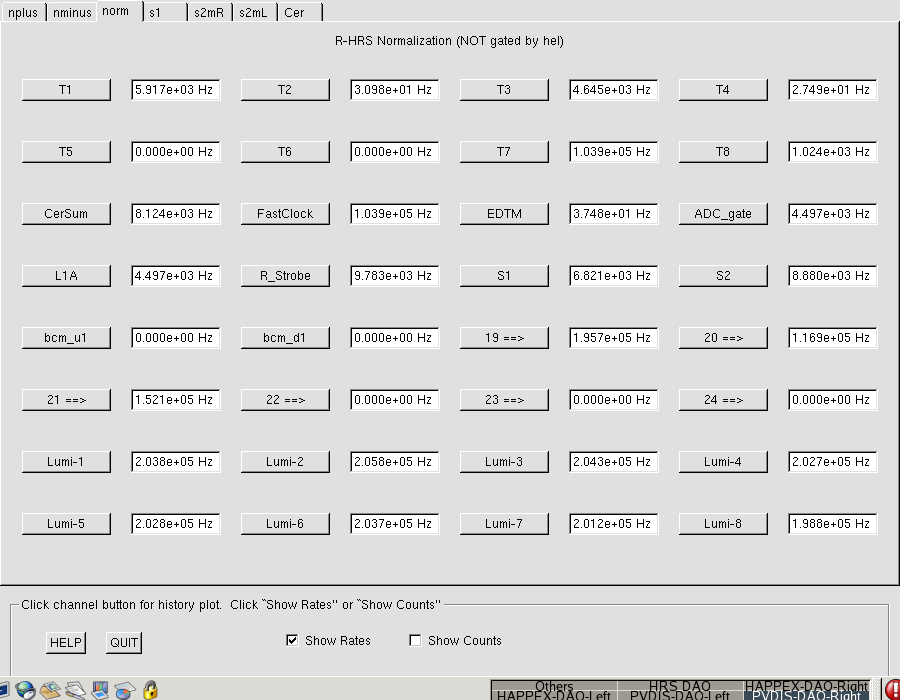The image size is (900, 700).
Task: Switch to HAPPEX-DAQ-Left desktop in pager
Action: click(x=554, y=695)
